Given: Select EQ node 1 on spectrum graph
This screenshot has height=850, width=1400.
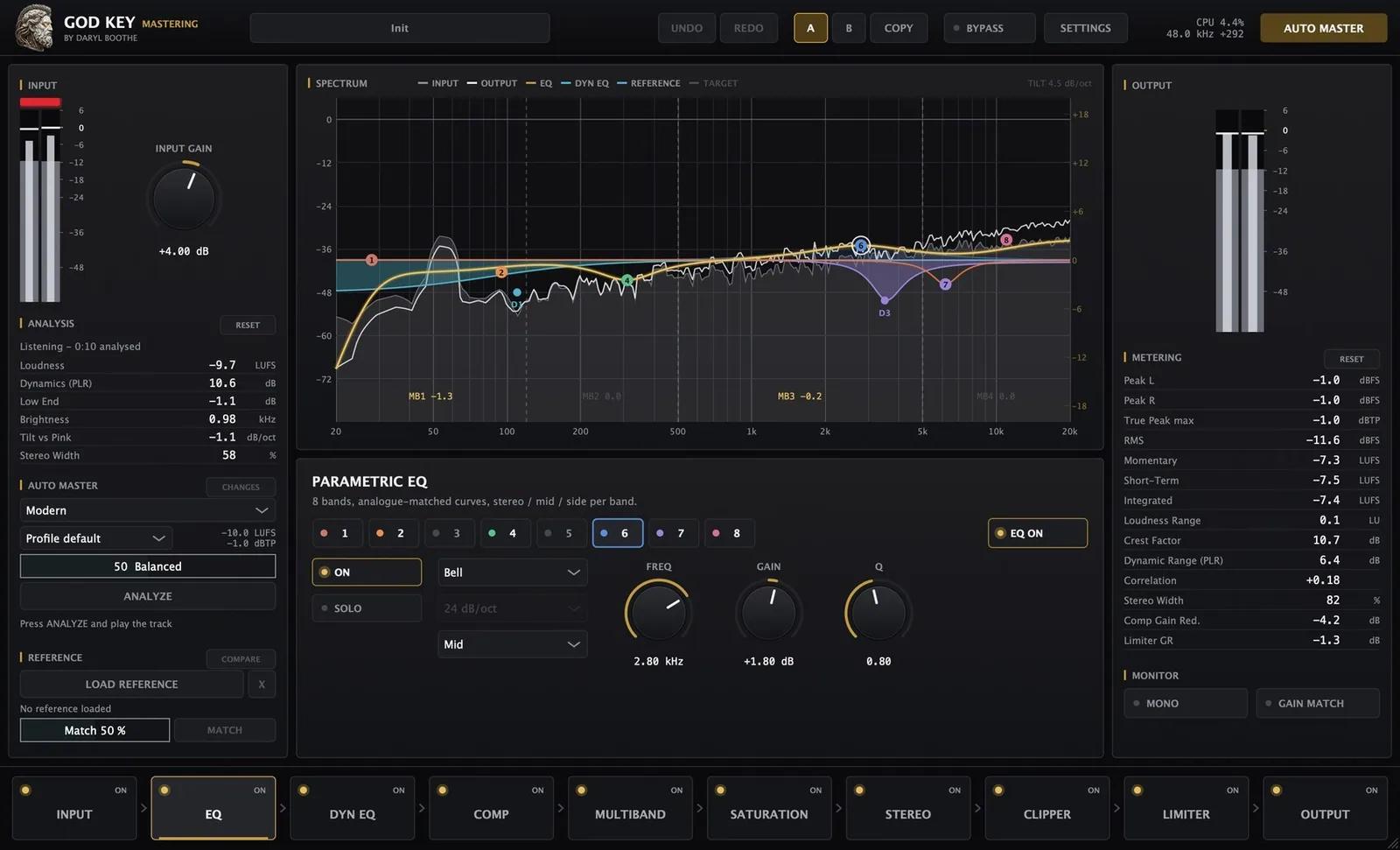Looking at the screenshot, I should [372, 260].
